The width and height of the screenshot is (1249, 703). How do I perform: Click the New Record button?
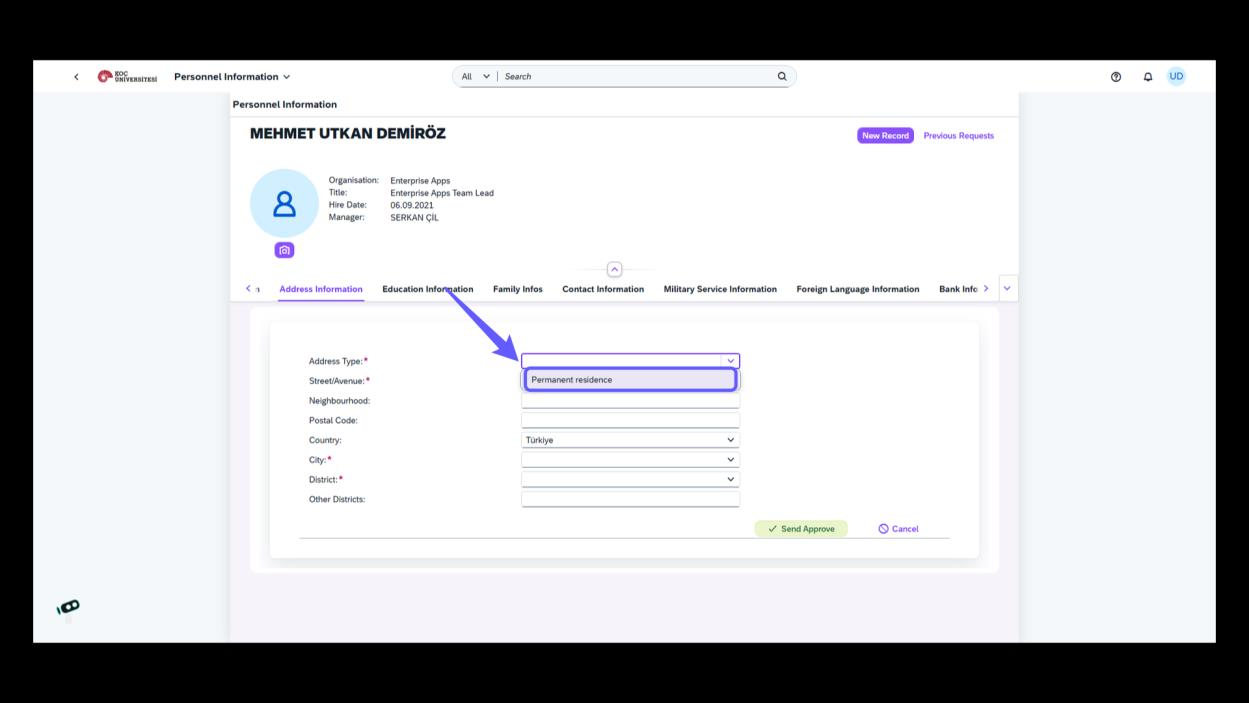click(885, 136)
